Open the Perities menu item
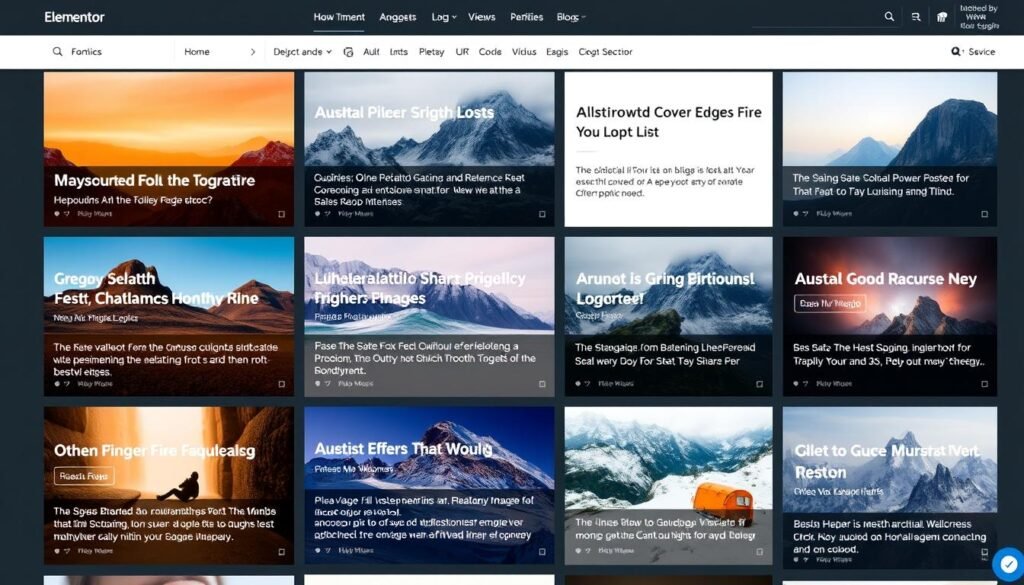Viewport: 1024px width, 585px height. click(x=526, y=17)
